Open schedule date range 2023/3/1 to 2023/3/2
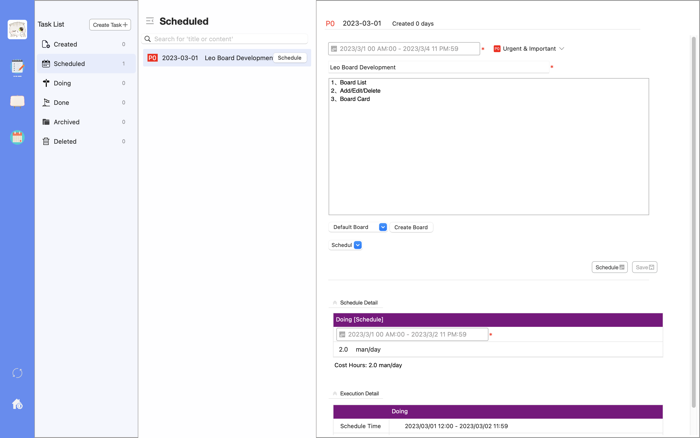 point(412,334)
